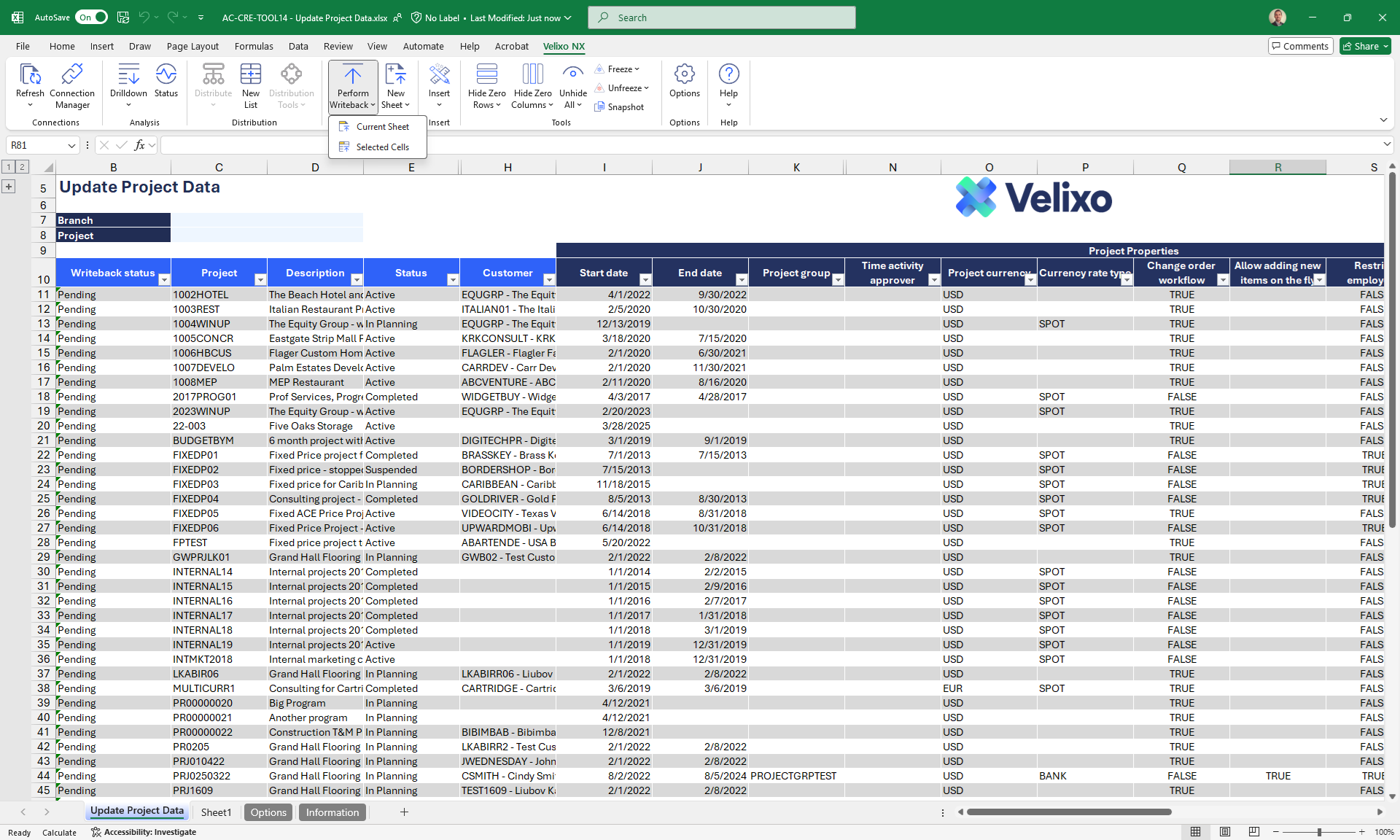Expand the Name Box dropdown

pyautogui.click(x=71, y=146)
